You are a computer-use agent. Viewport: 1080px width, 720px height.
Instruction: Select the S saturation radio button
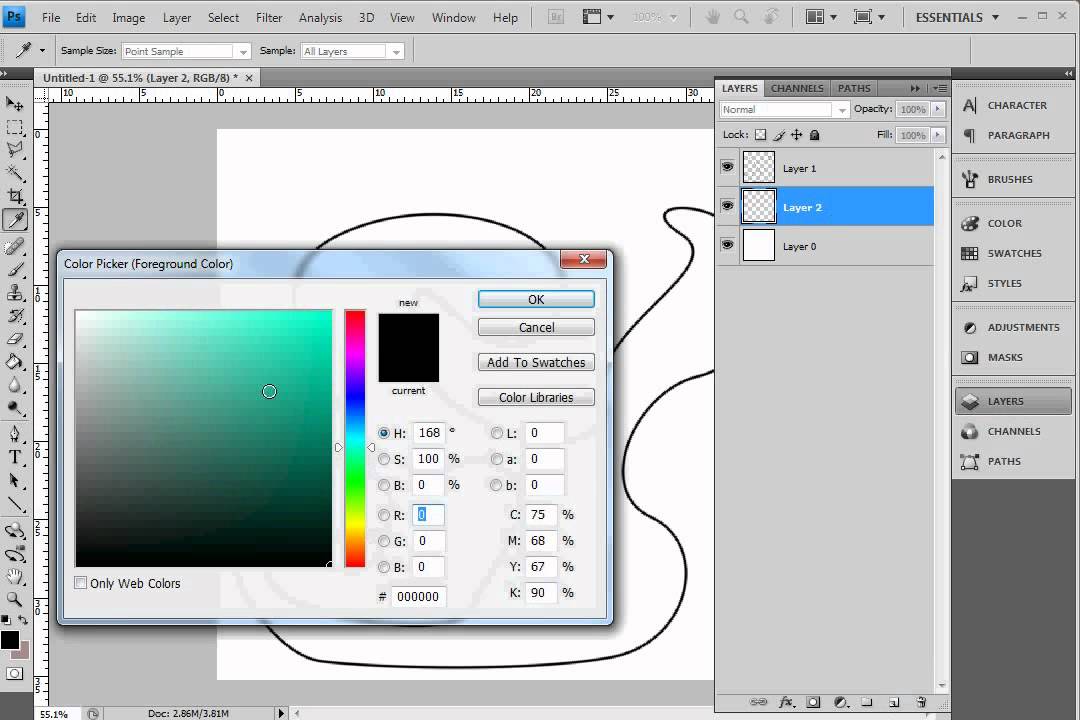pyautogui.click(x=384, y=460)
